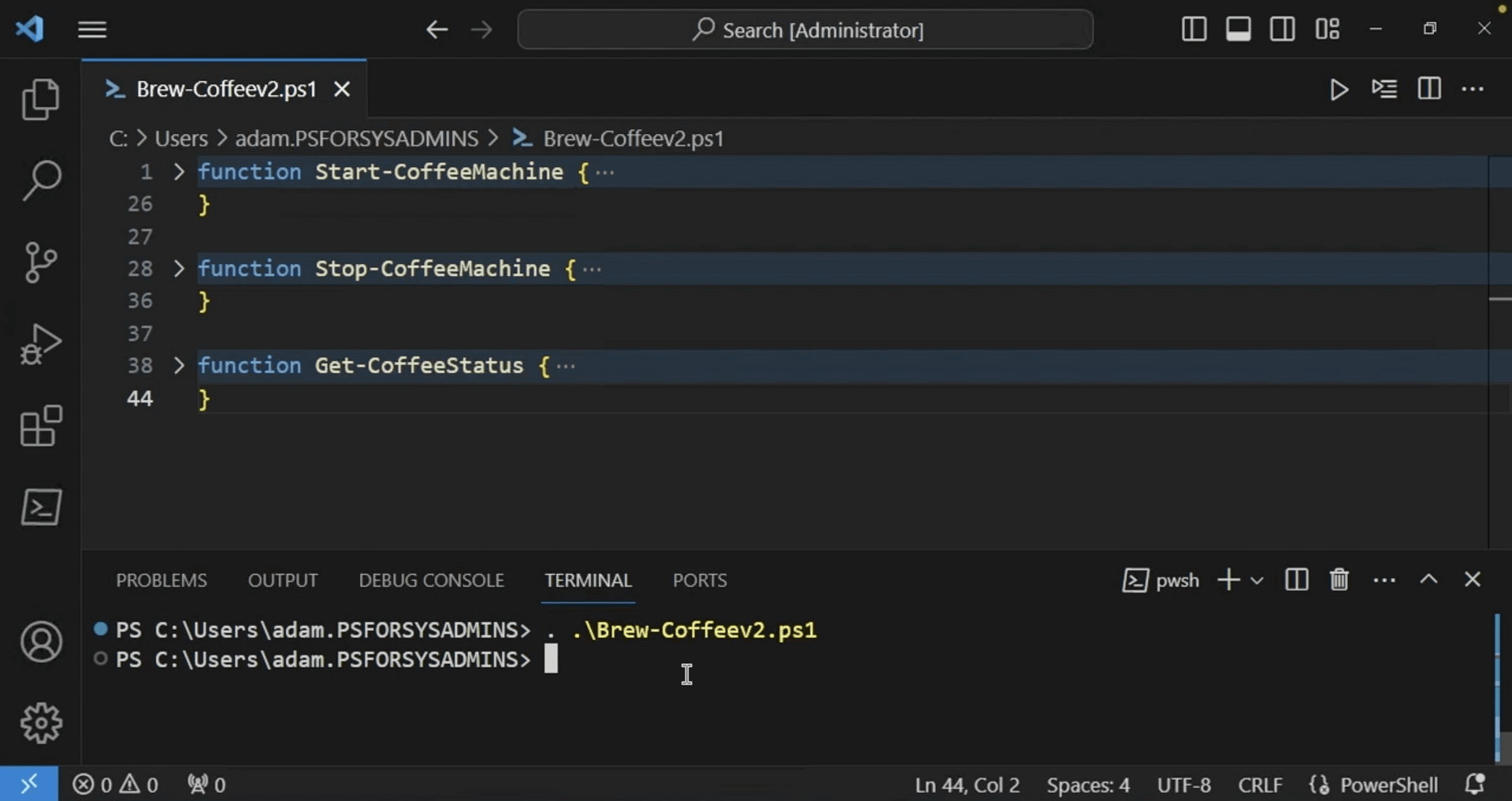Open the terminal launch profile dropdown
Screen dimensions: 1512x801
tap(1257, 581)
